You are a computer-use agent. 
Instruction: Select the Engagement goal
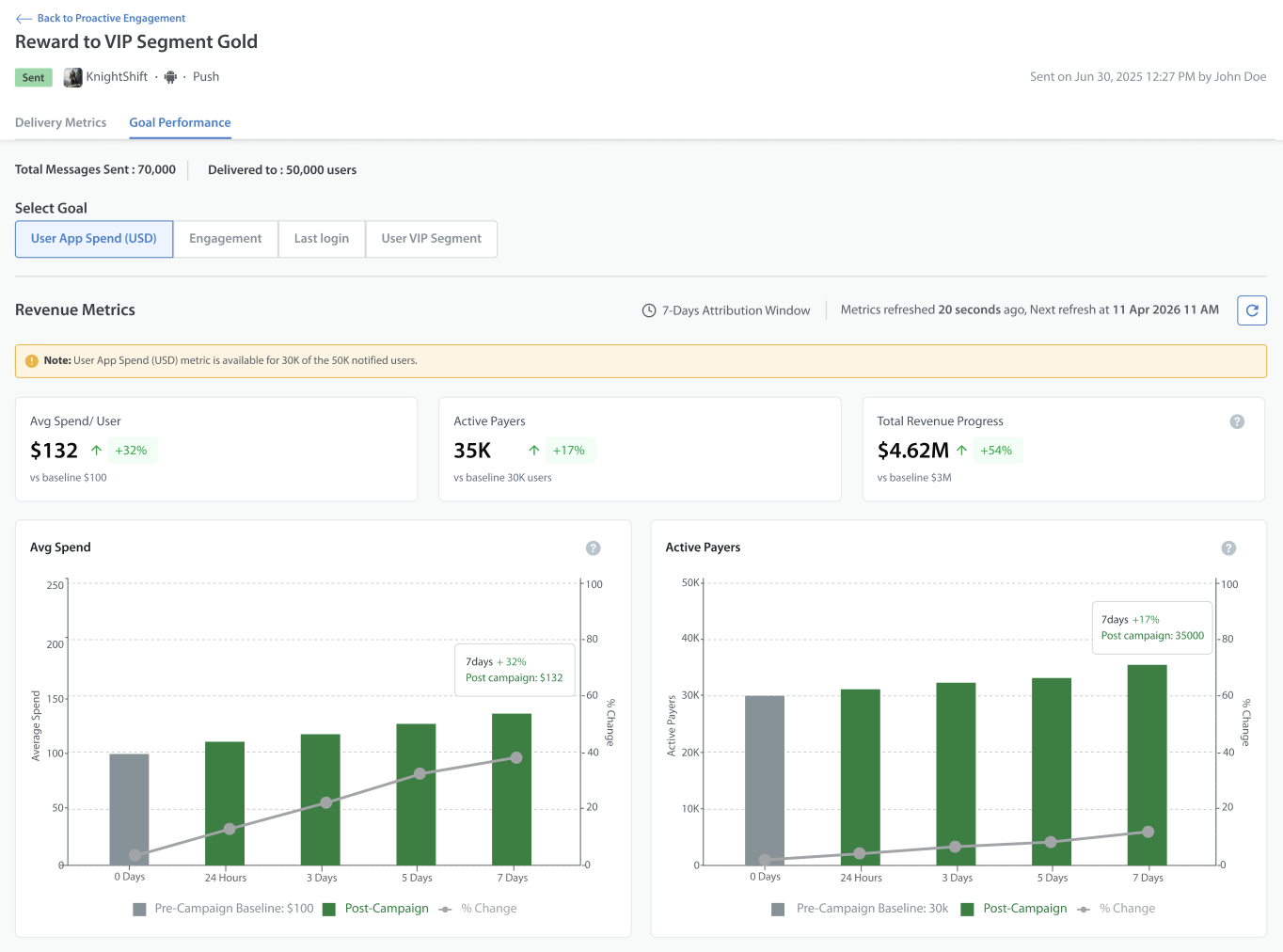226,239
